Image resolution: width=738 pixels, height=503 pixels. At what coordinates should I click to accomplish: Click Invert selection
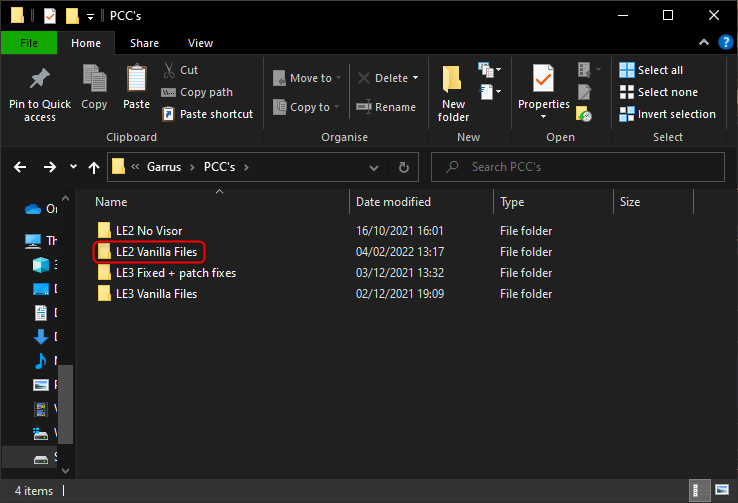(x=668, y=114)
